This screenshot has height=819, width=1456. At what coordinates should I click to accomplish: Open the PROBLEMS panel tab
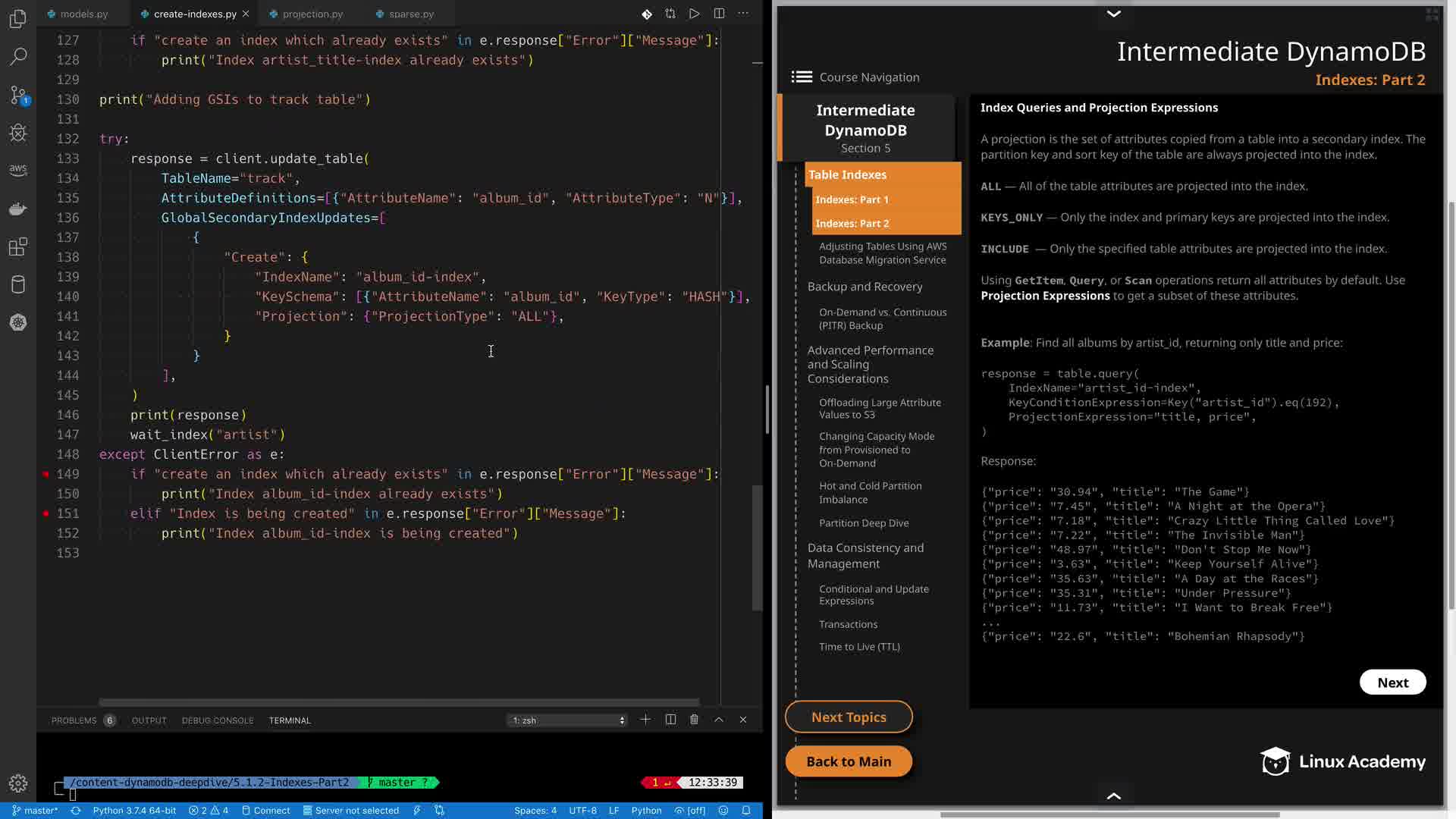pyautogui.click(x=74, y=720)
